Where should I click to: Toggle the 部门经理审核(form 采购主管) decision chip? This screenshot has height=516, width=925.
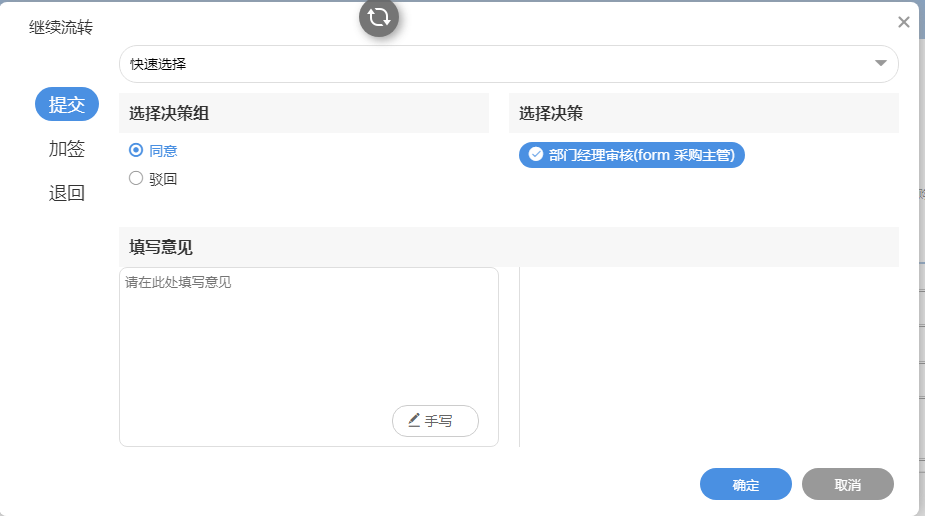[x=631, y=155]
